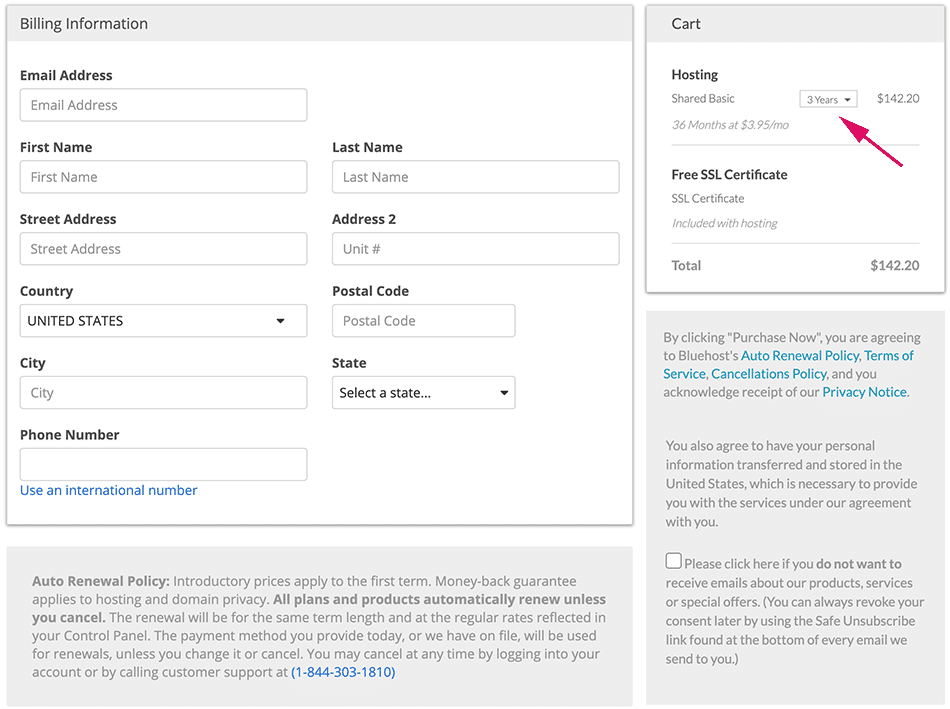Open the 3 Years hosting term dropdown
Image resolution: width=950 pixels, height=709 pixels.
click(x=828, y=99)
